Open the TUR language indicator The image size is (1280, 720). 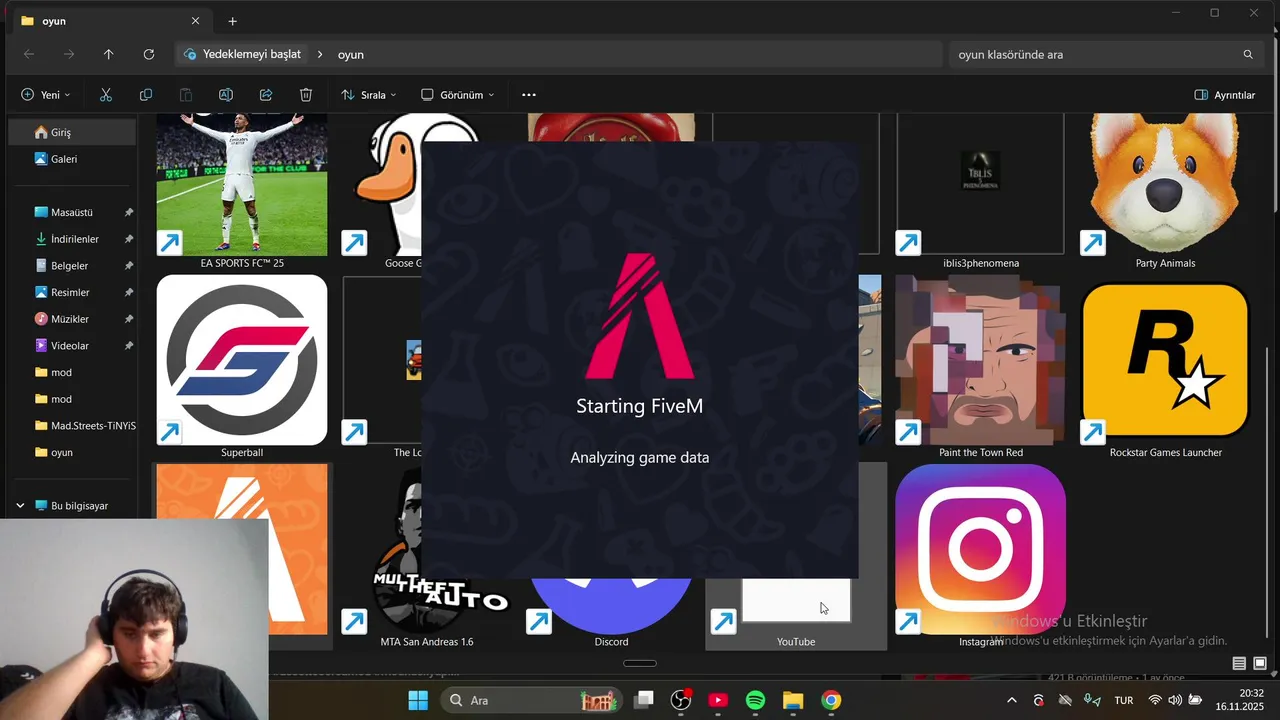point(1124,700)
